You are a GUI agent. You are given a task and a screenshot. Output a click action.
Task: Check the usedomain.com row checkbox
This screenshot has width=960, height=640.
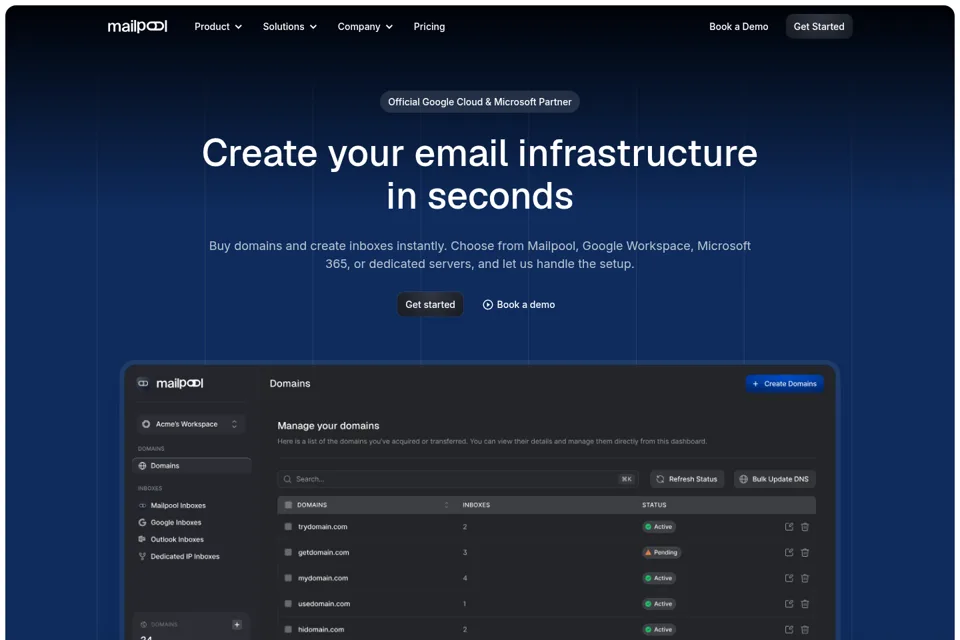288,604
